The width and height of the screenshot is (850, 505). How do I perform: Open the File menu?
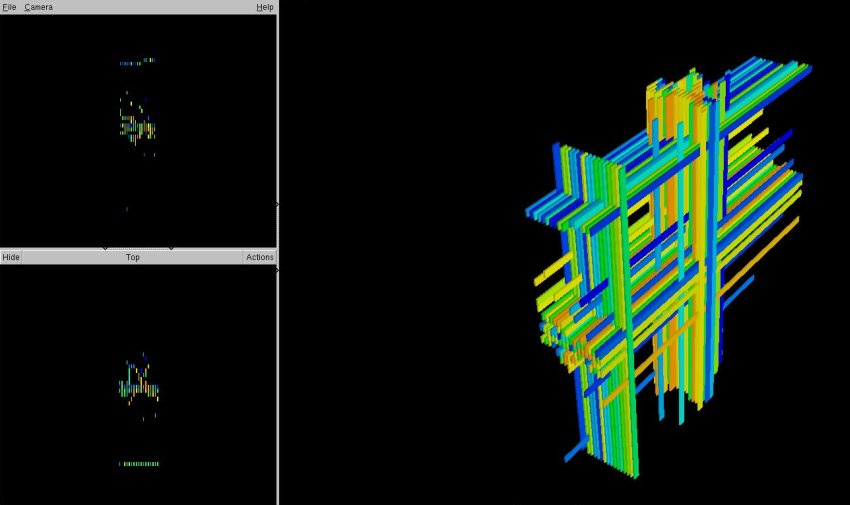(9, 7)
